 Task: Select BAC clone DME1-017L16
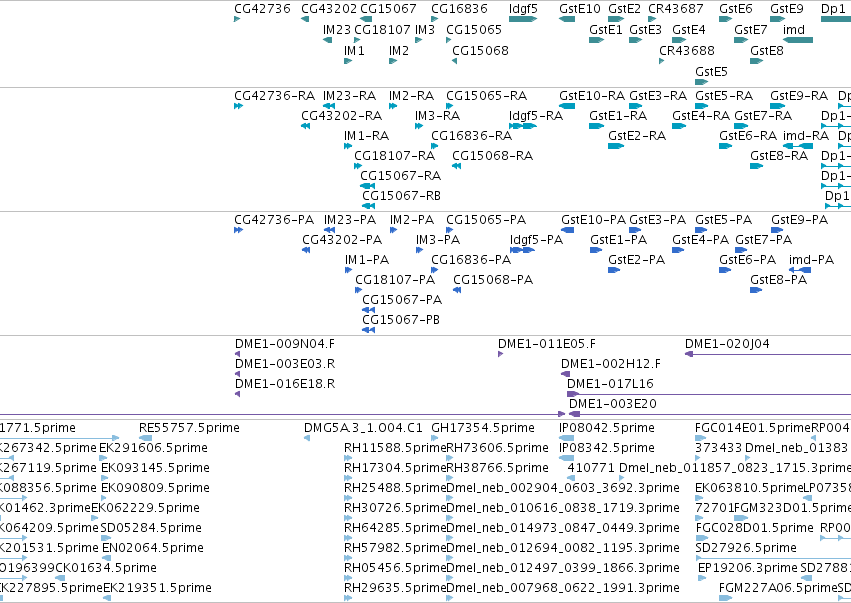click(x=610, y=384)
